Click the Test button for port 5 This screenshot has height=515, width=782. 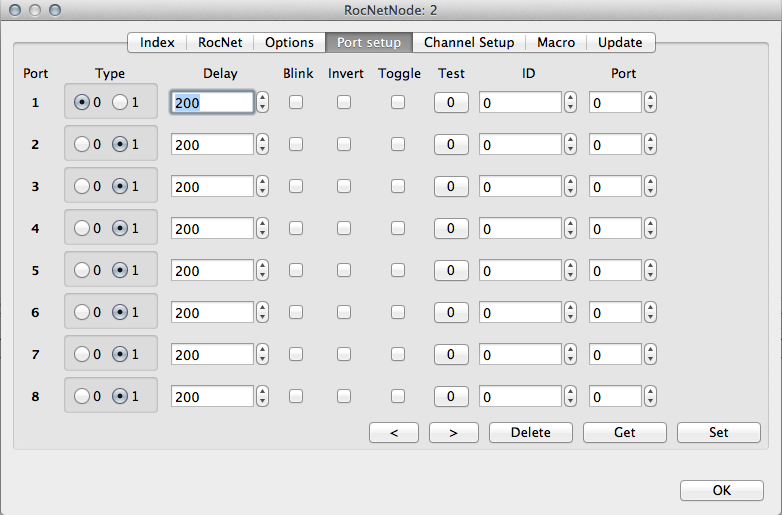tap(451, 270)
